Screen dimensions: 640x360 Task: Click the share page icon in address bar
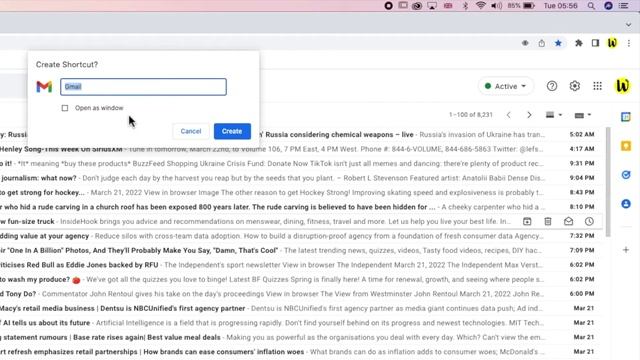click(x=541, y=43)
